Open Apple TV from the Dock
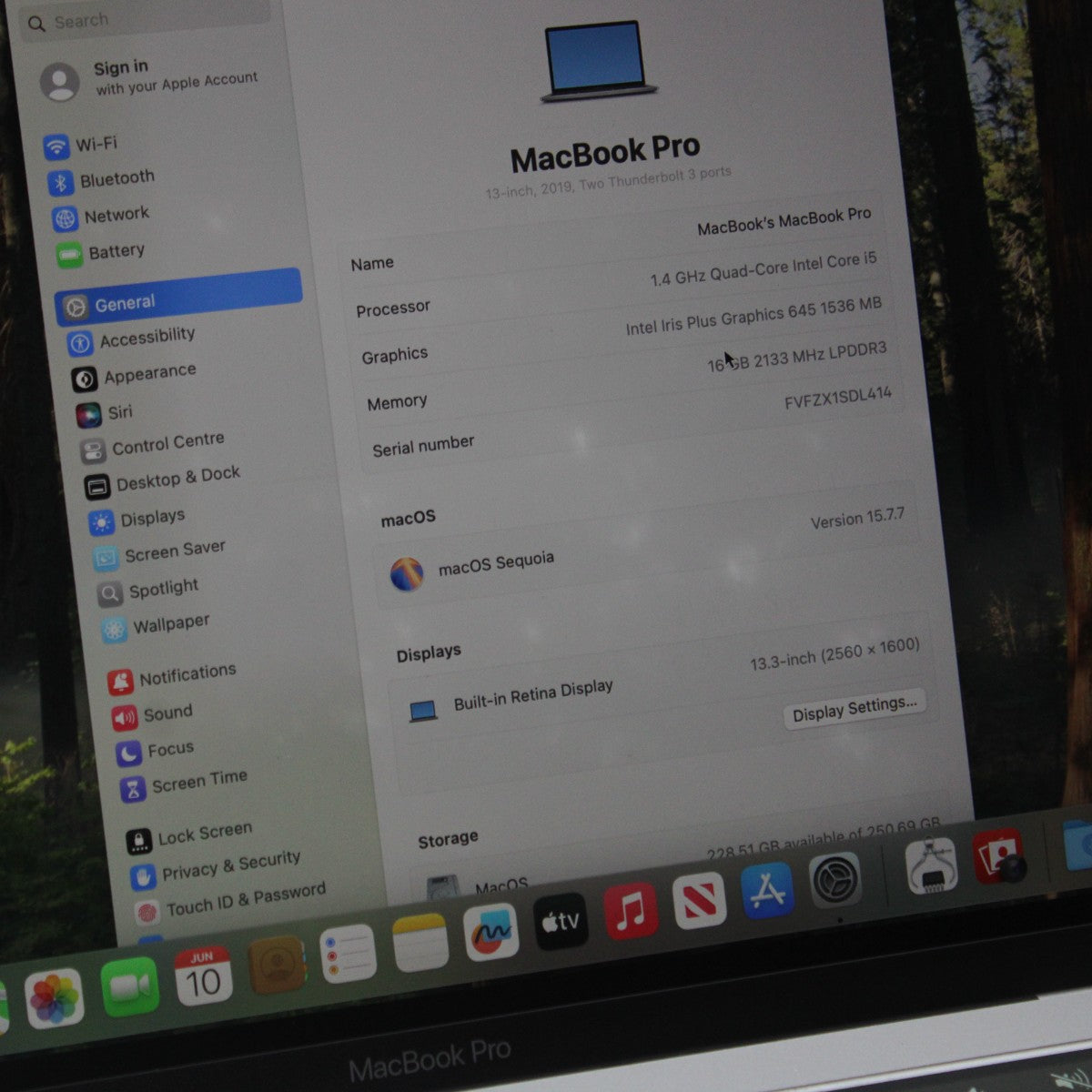This screenshot has height=1092, width=1092. 561,922
